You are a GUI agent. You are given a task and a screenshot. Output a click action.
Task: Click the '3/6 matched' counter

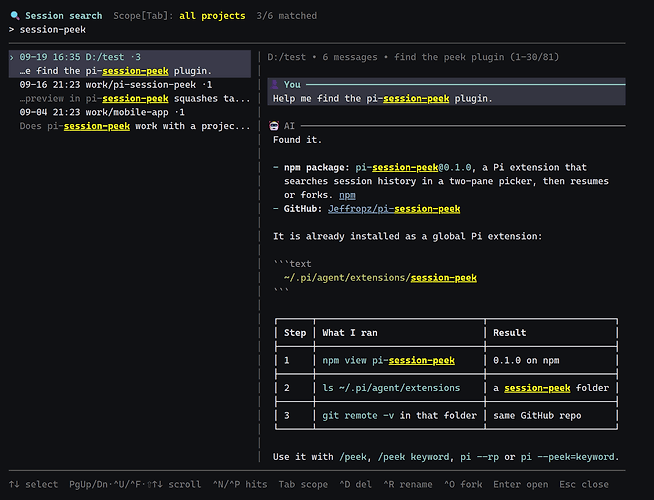click(x=287, y=16)
